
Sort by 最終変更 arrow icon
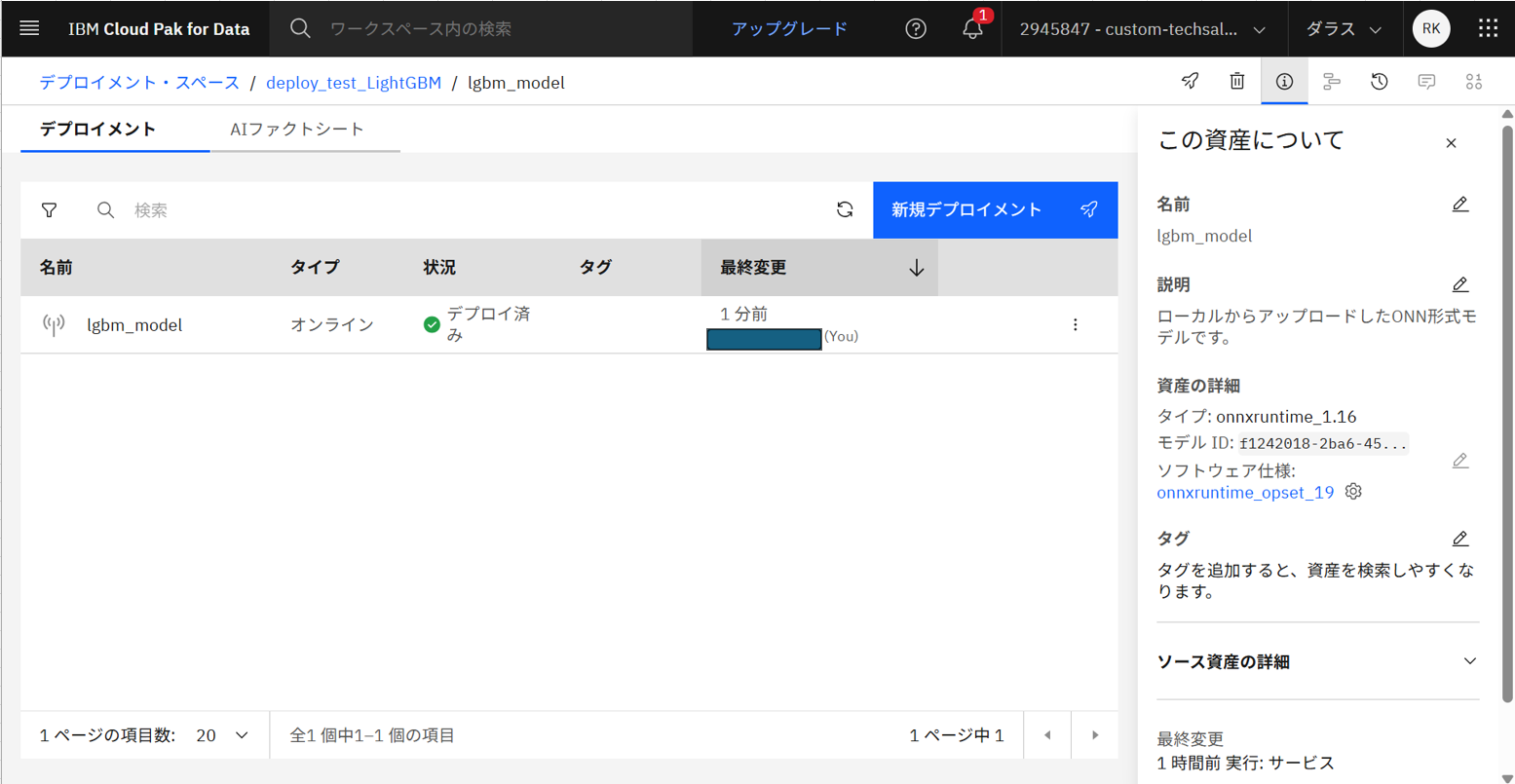(916, 268)
